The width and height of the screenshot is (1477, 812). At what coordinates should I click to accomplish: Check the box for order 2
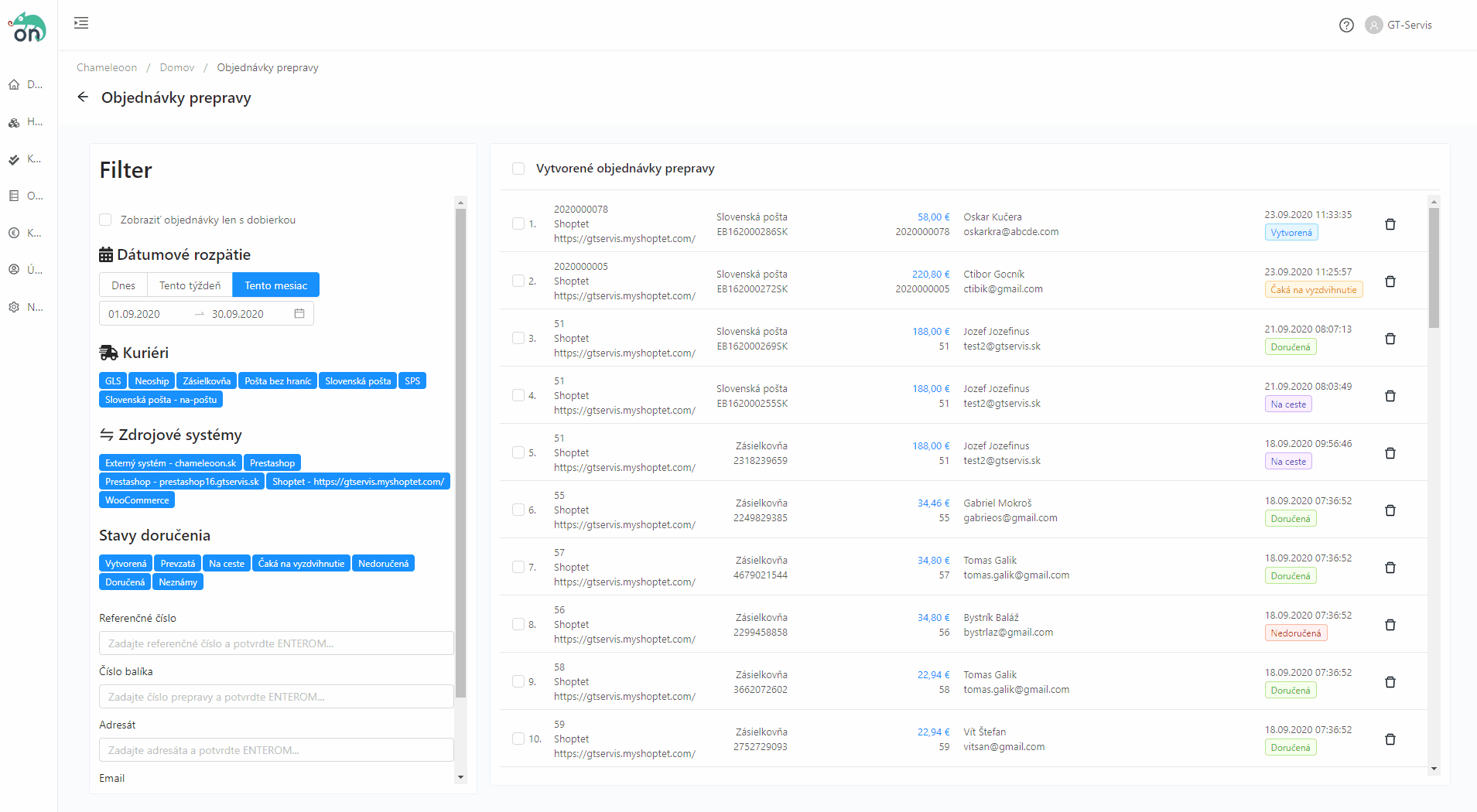518,281
